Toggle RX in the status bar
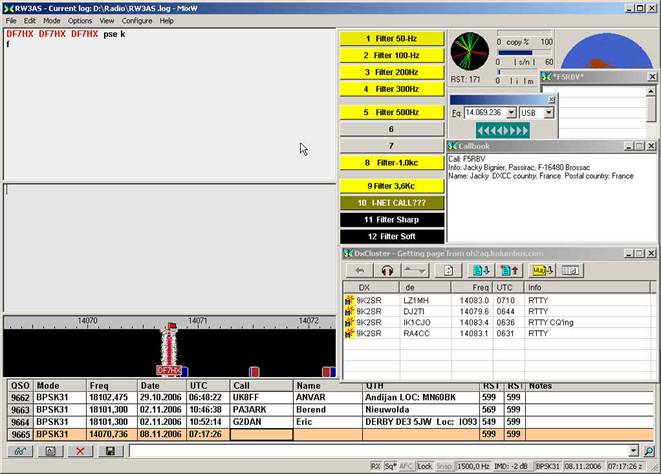 coord(376,466)
